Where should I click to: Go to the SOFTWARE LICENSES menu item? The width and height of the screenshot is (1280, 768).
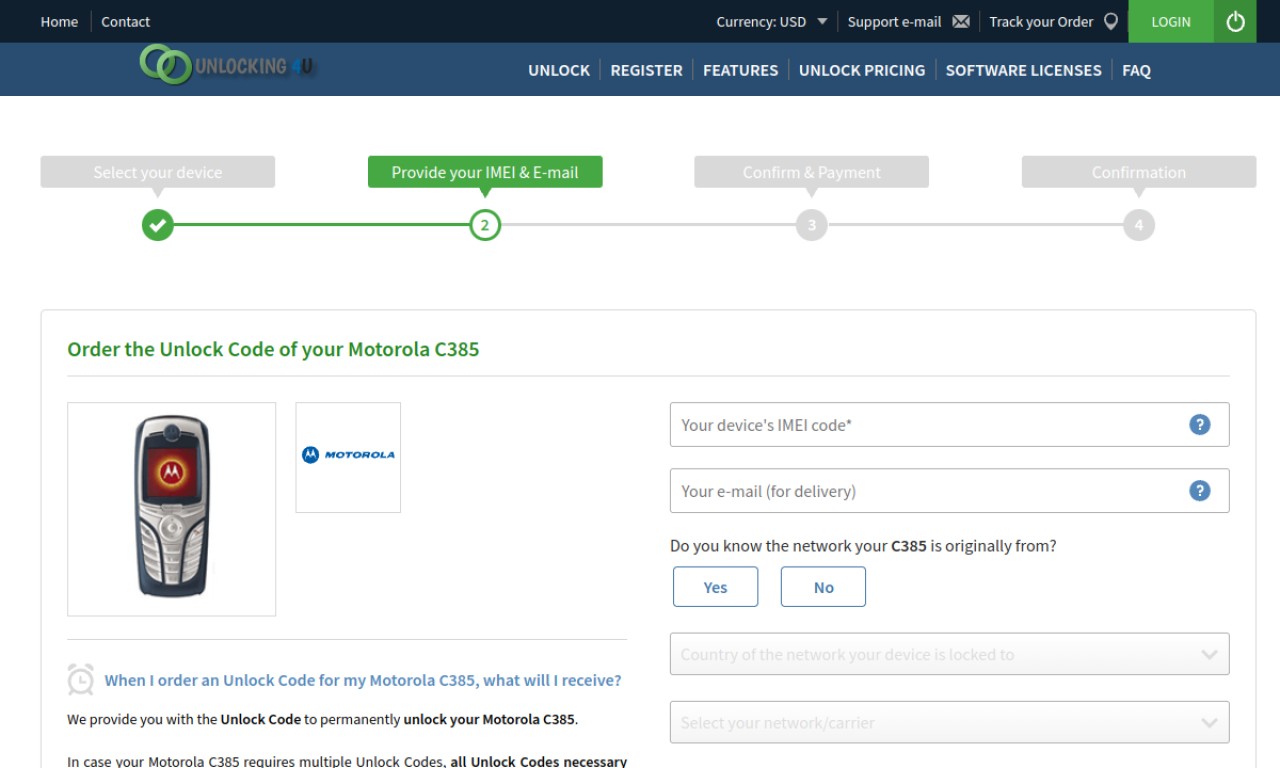(1023, 70)
